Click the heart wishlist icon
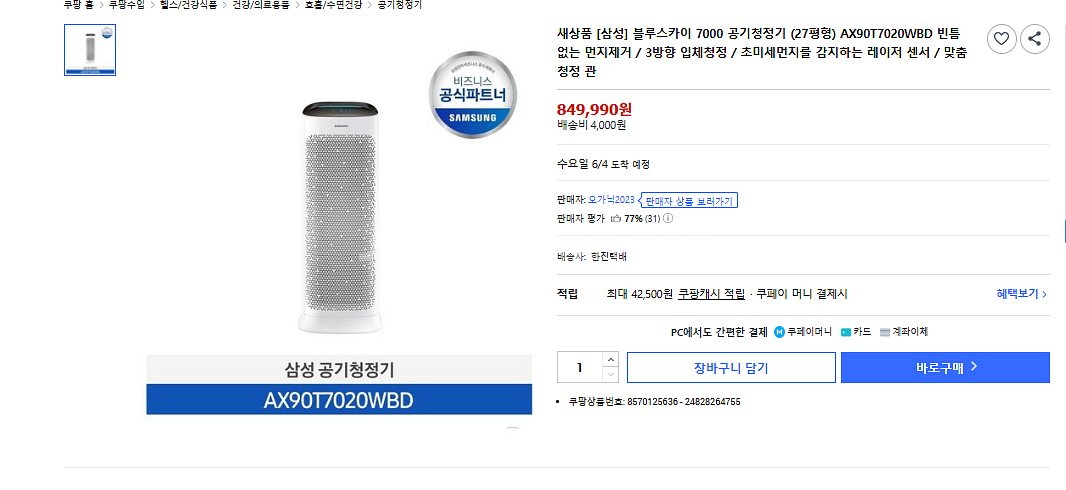 click(x=1002, y=39)
